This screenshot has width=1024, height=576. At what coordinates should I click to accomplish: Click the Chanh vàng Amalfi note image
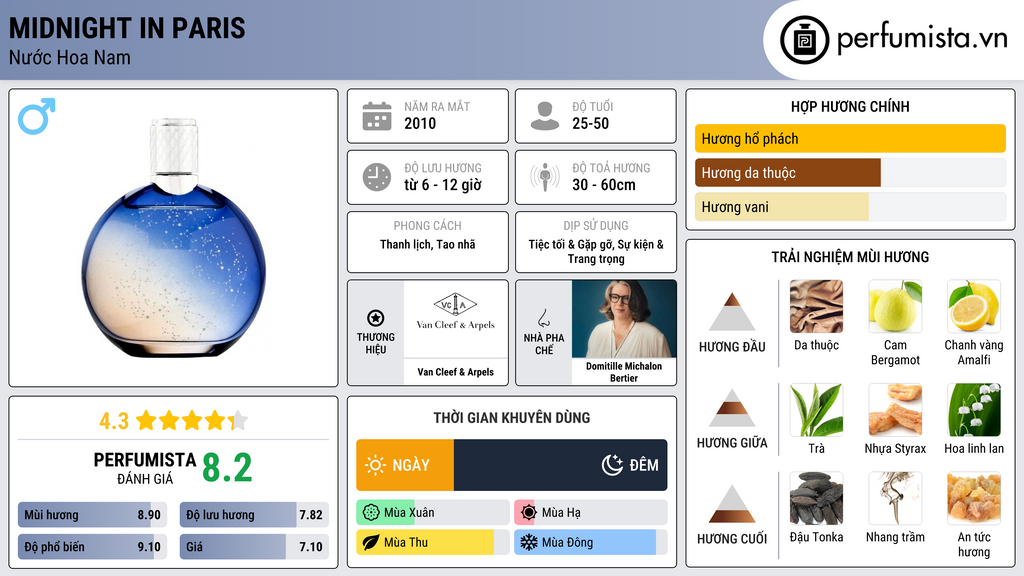[974, 306]
